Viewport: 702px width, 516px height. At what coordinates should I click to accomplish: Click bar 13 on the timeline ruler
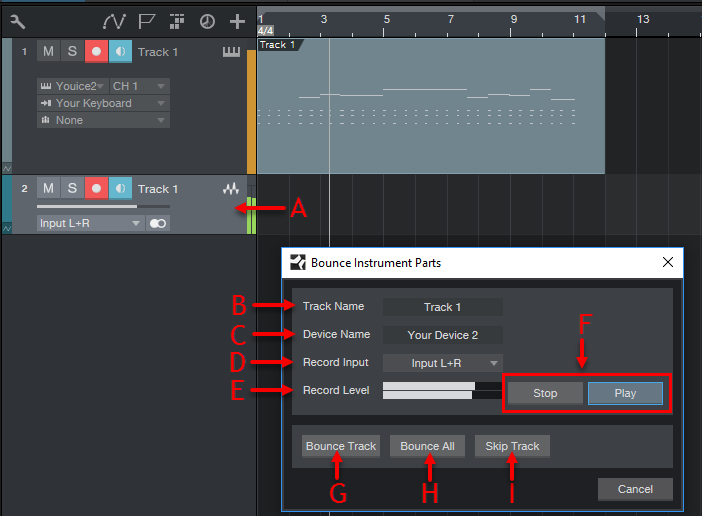click(x=642, y=20)
